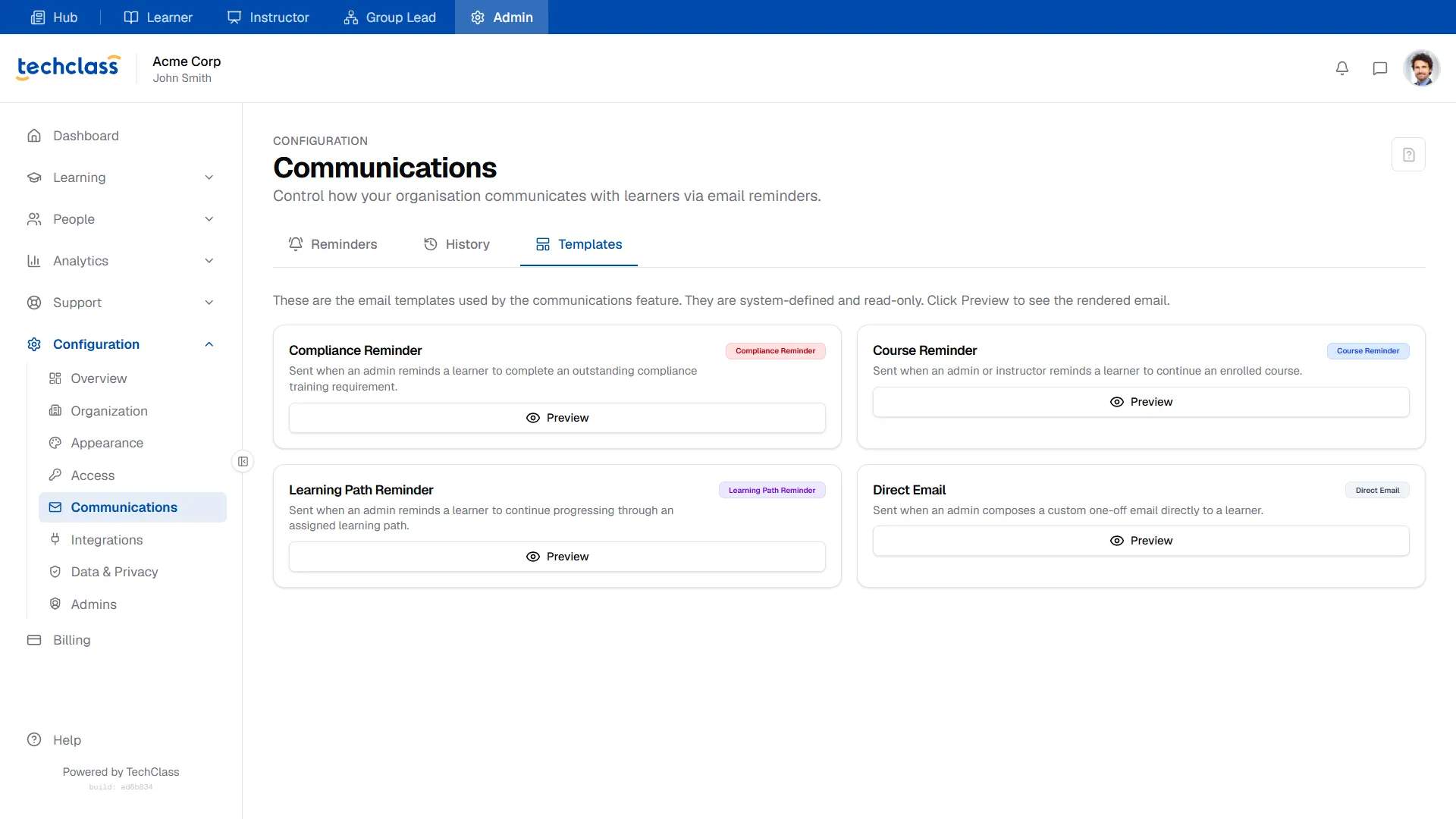This screenshot has height=819, width=1456.
Task: Open the messages chat icon
Action: click(1380, 68)
